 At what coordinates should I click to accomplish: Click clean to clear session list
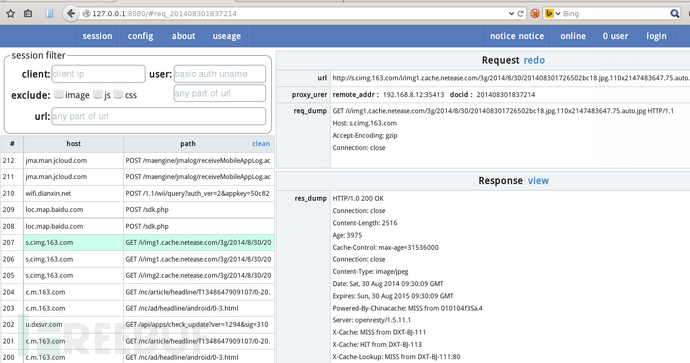[x=261, y=143]
